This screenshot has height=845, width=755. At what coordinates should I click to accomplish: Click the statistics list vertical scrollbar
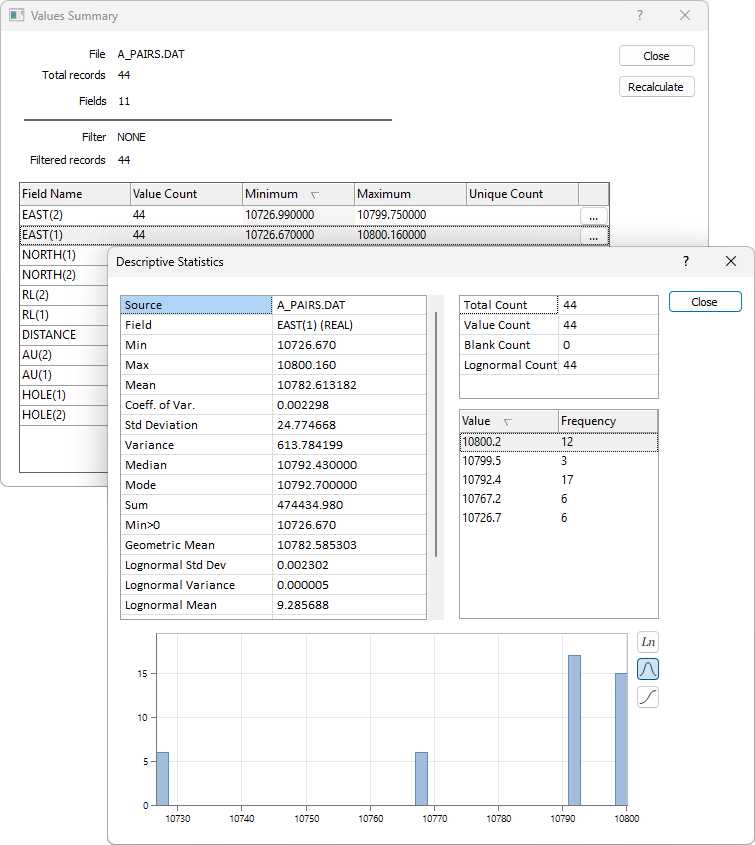[435, 434]
